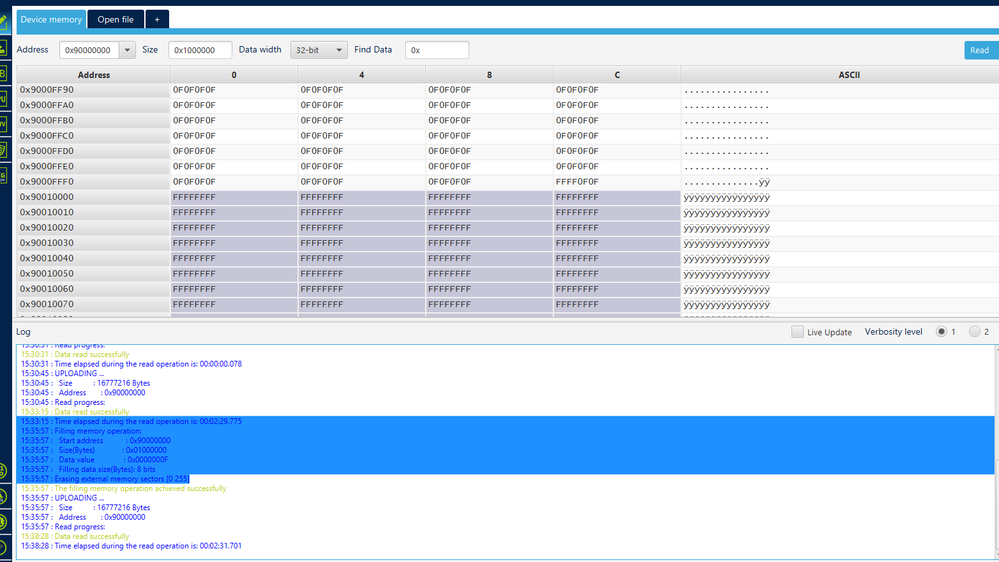Open the REG registers sidebar icon

point(3,175)
